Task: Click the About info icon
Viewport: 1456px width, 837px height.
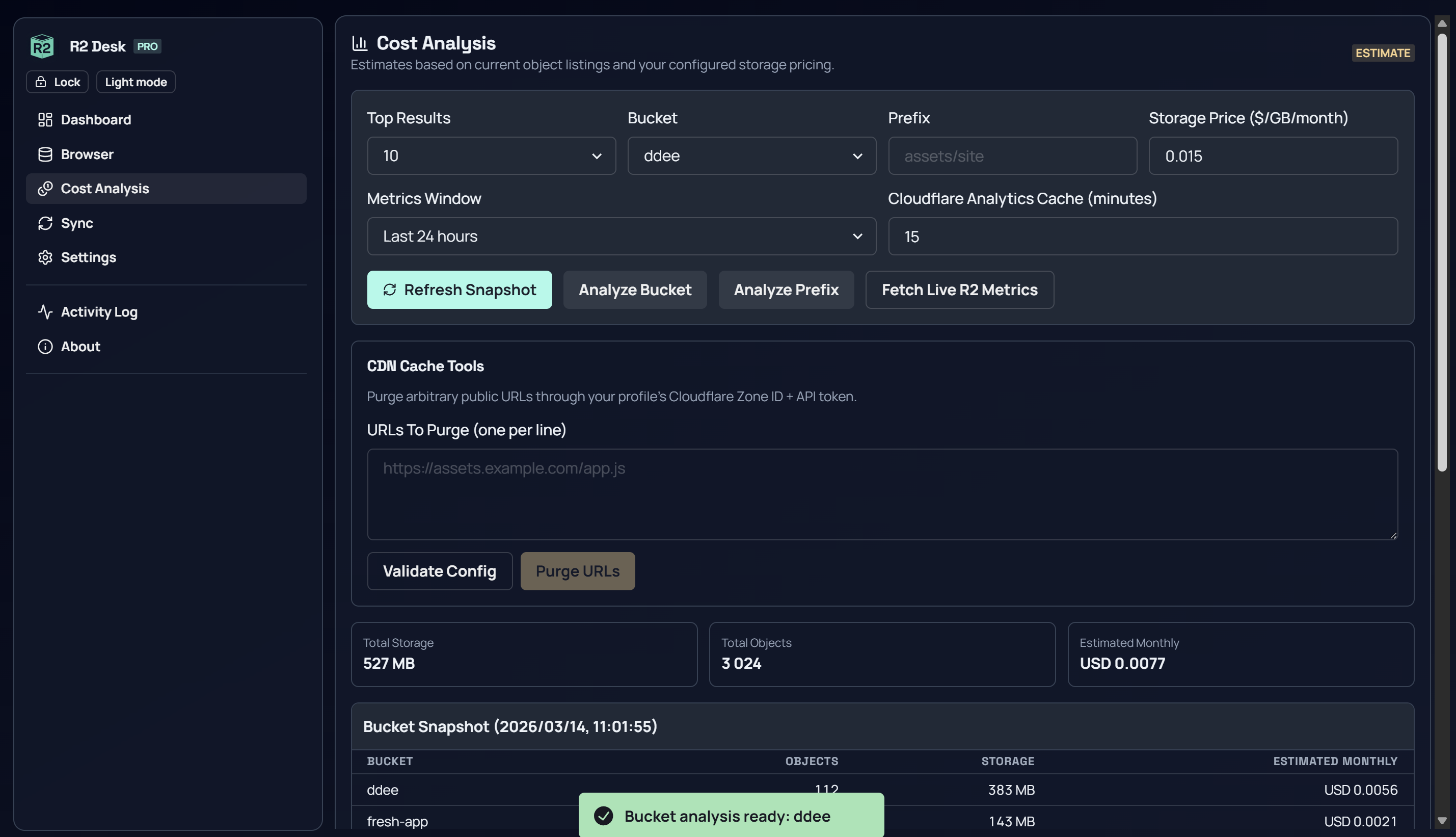Action: 44,346
